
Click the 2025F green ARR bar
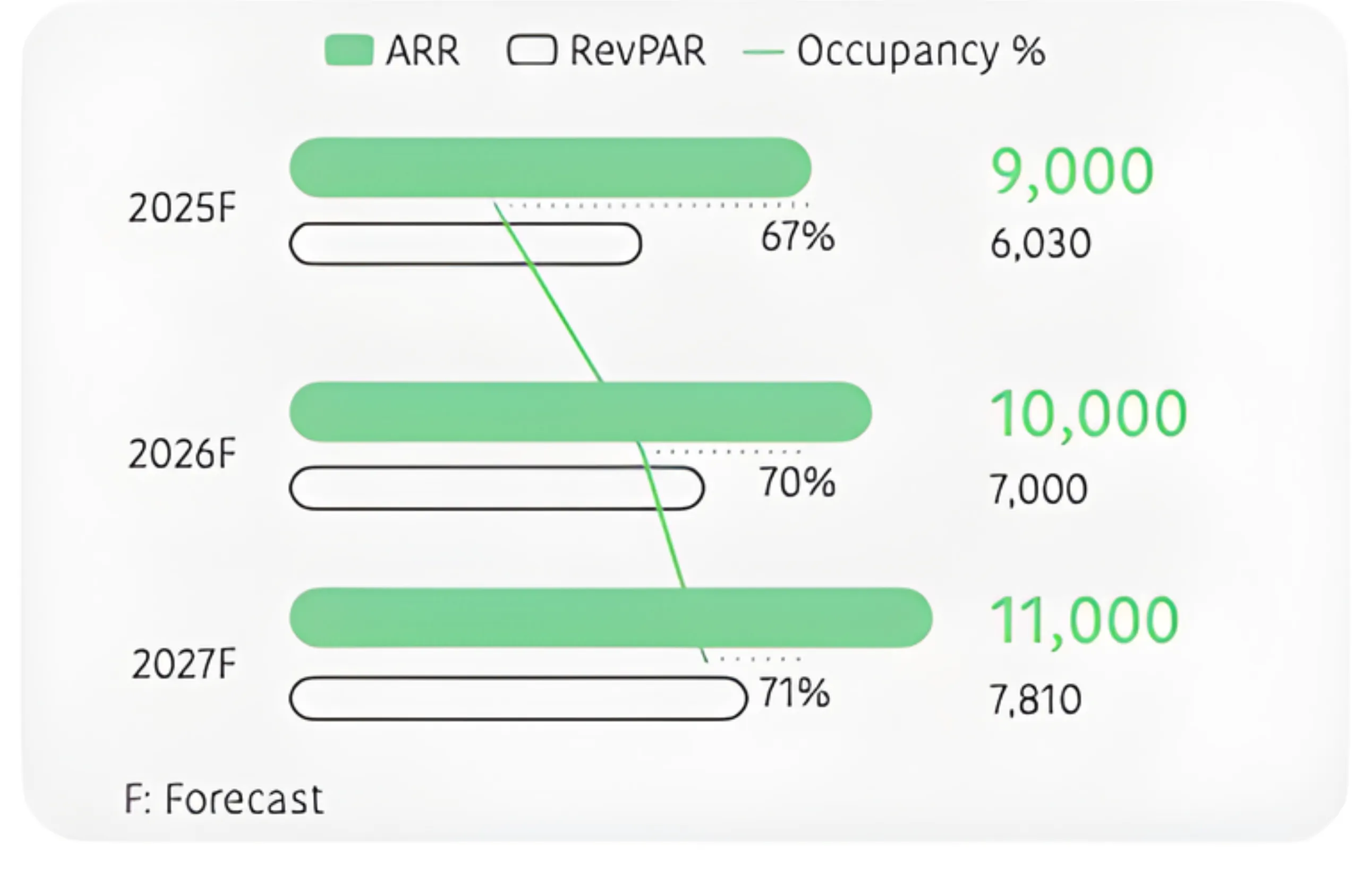550,167
